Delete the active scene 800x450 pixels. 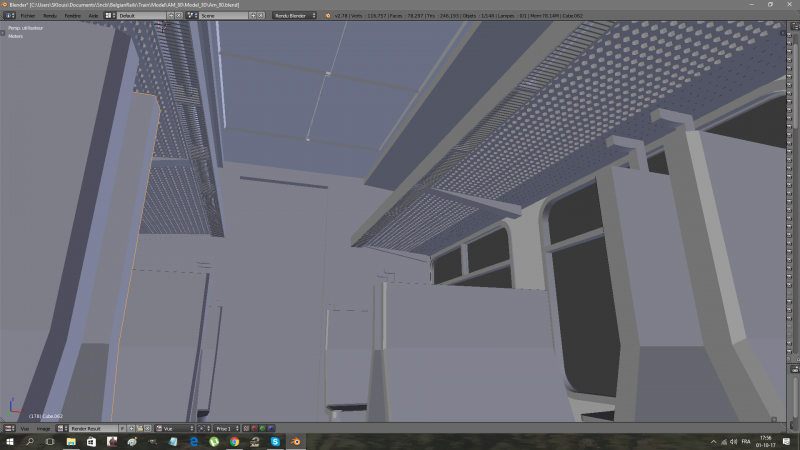(x=260, y=15)
